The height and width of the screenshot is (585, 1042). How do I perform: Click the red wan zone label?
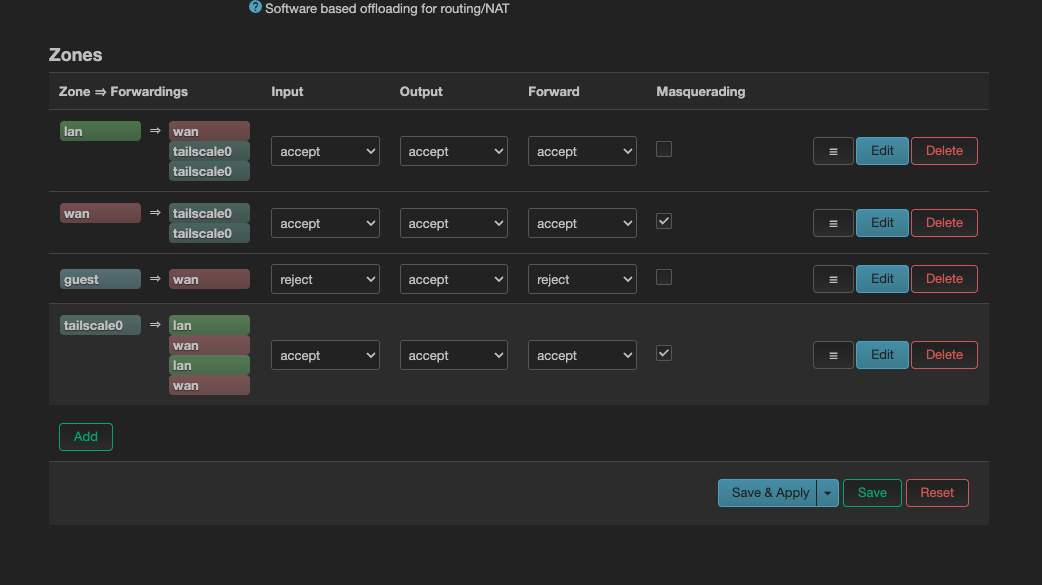pyautogui.click(x=100, y=214)
